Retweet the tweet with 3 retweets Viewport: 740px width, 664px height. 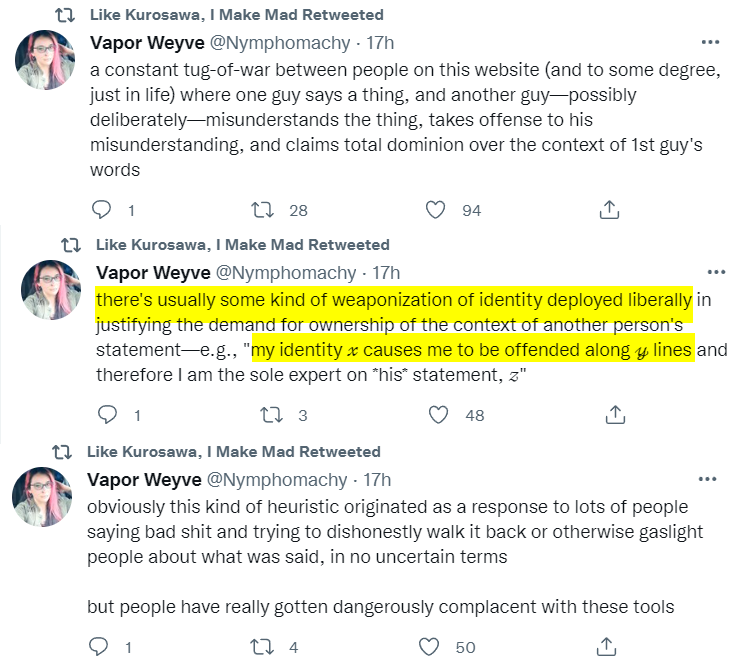(x=269, y=414)
